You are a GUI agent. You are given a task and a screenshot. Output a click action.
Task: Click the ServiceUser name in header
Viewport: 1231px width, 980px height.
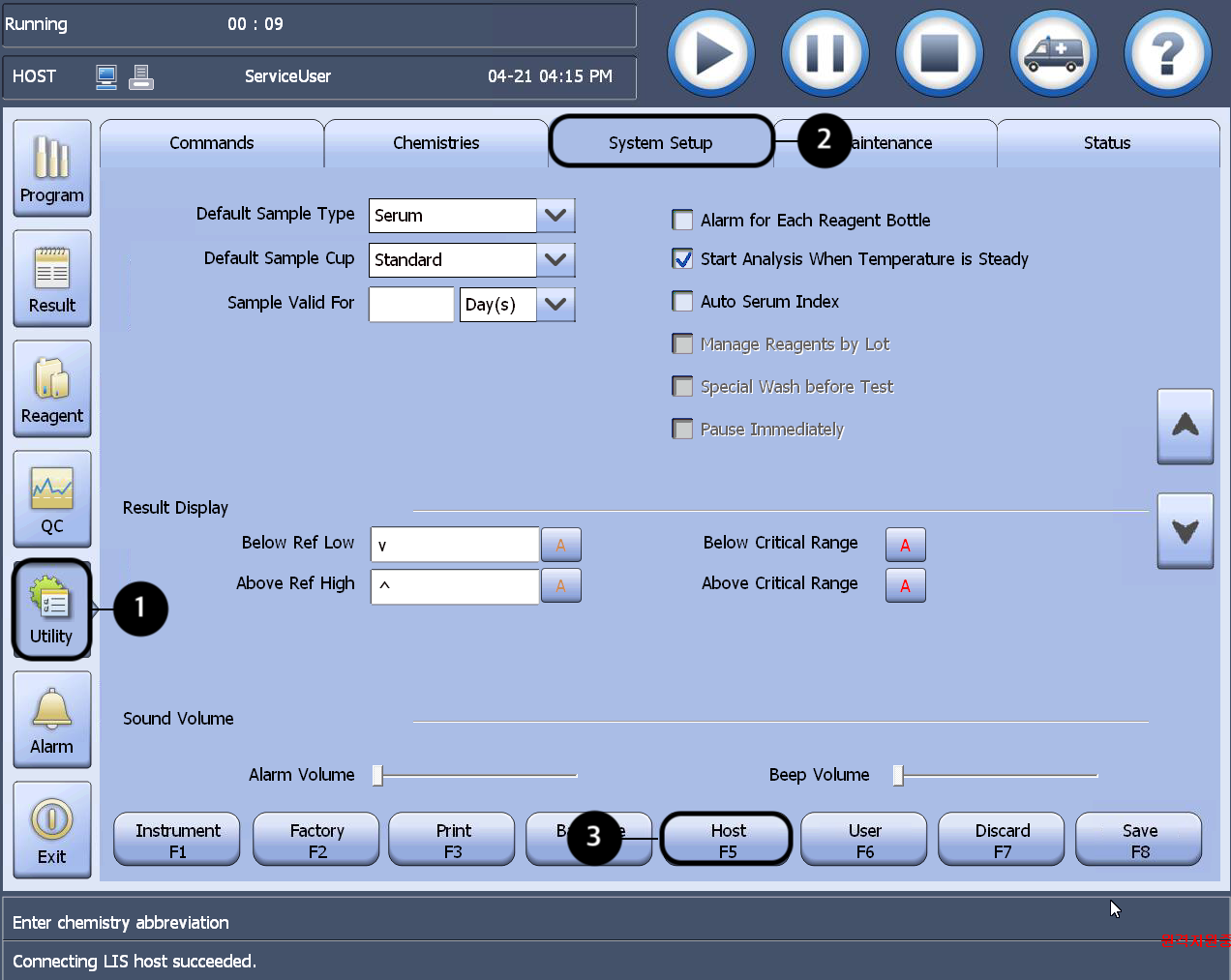coord(287,76)
